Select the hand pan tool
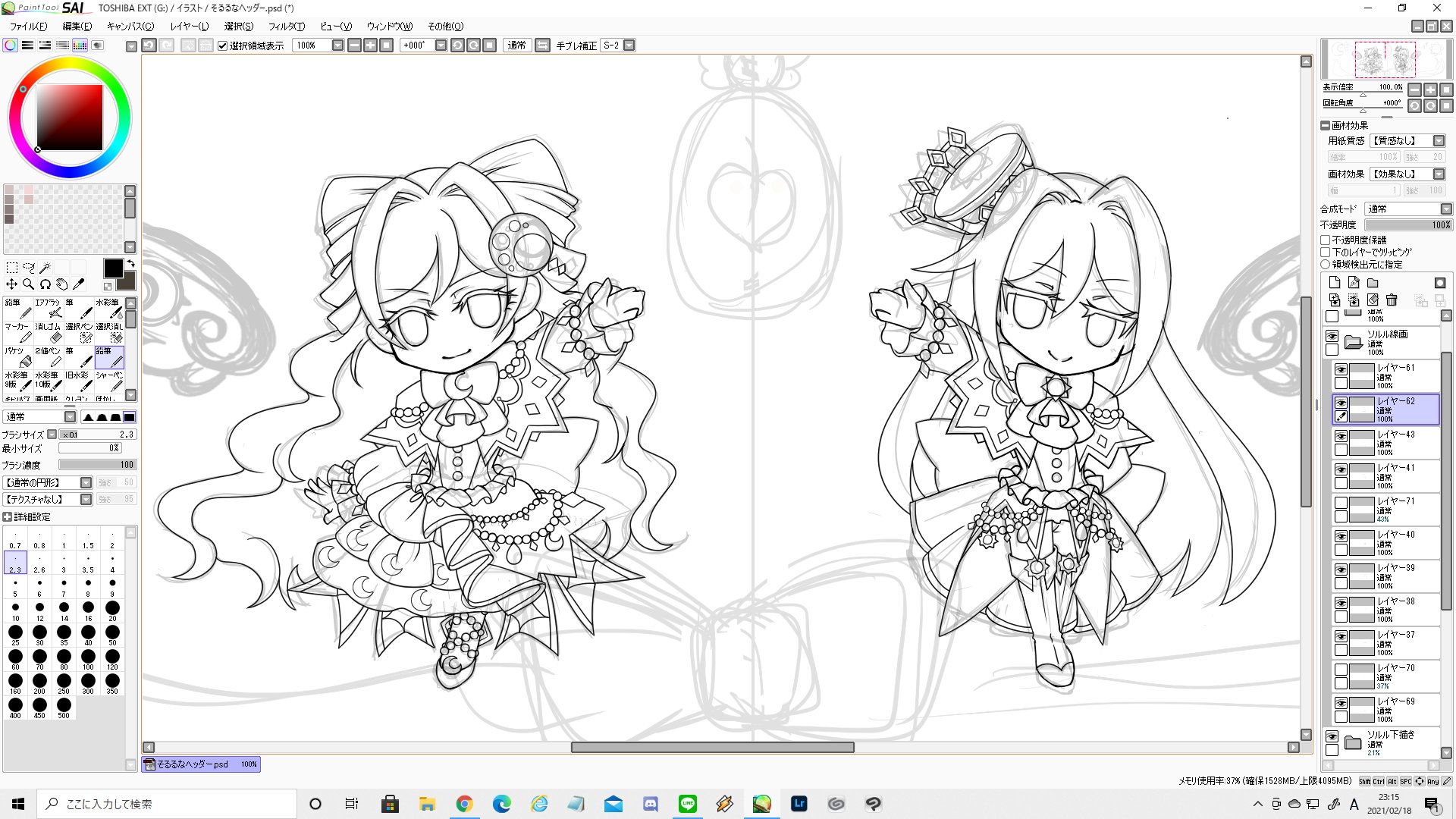The image size is (1456, 819). 61,284
